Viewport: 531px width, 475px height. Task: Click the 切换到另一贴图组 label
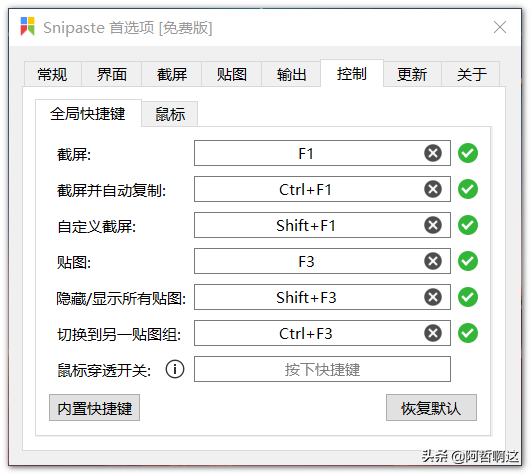click(x=119, y=334)
